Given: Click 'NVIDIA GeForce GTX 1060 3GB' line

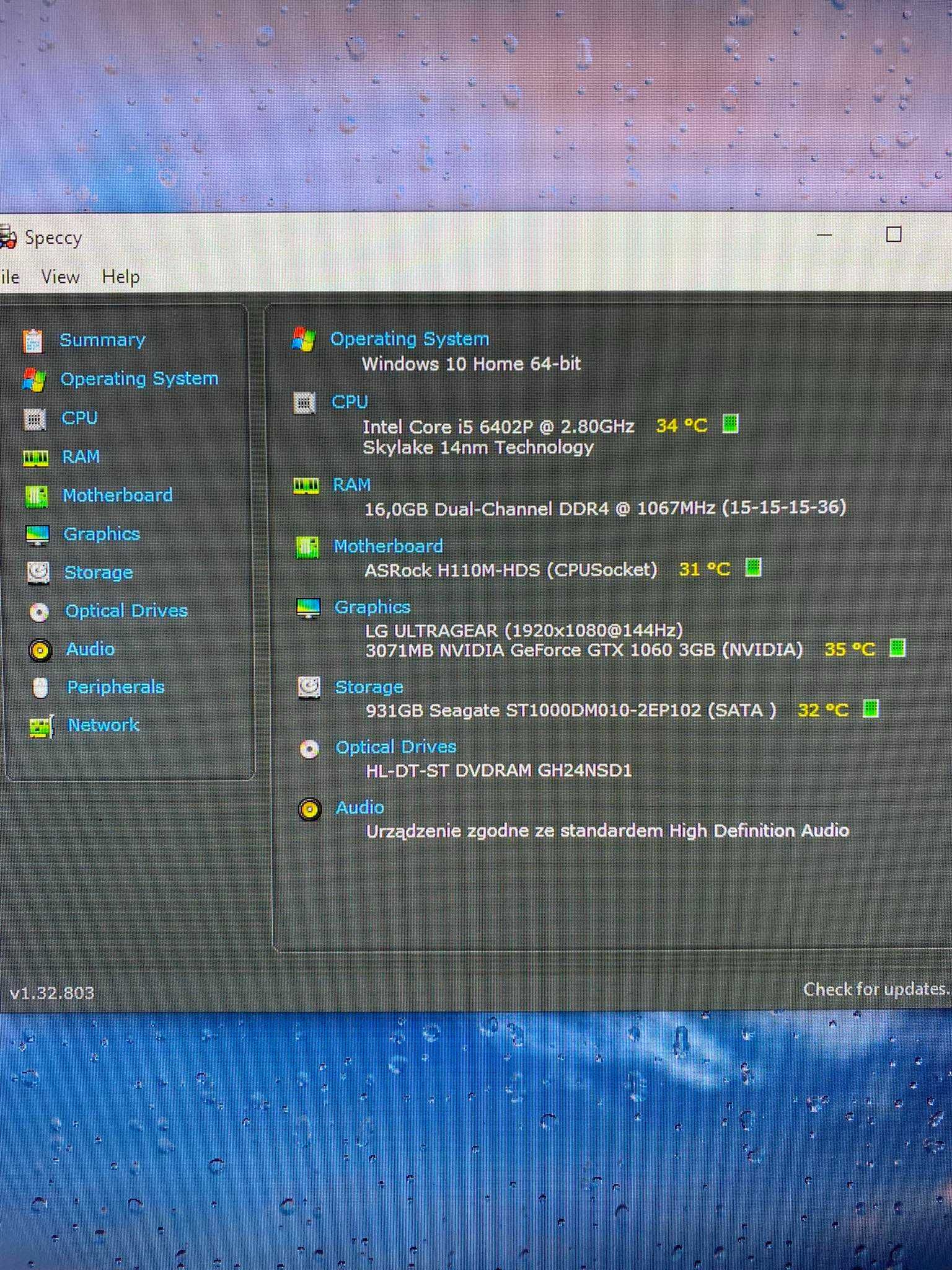Looking at the screenshot, I should coord(584,651).
